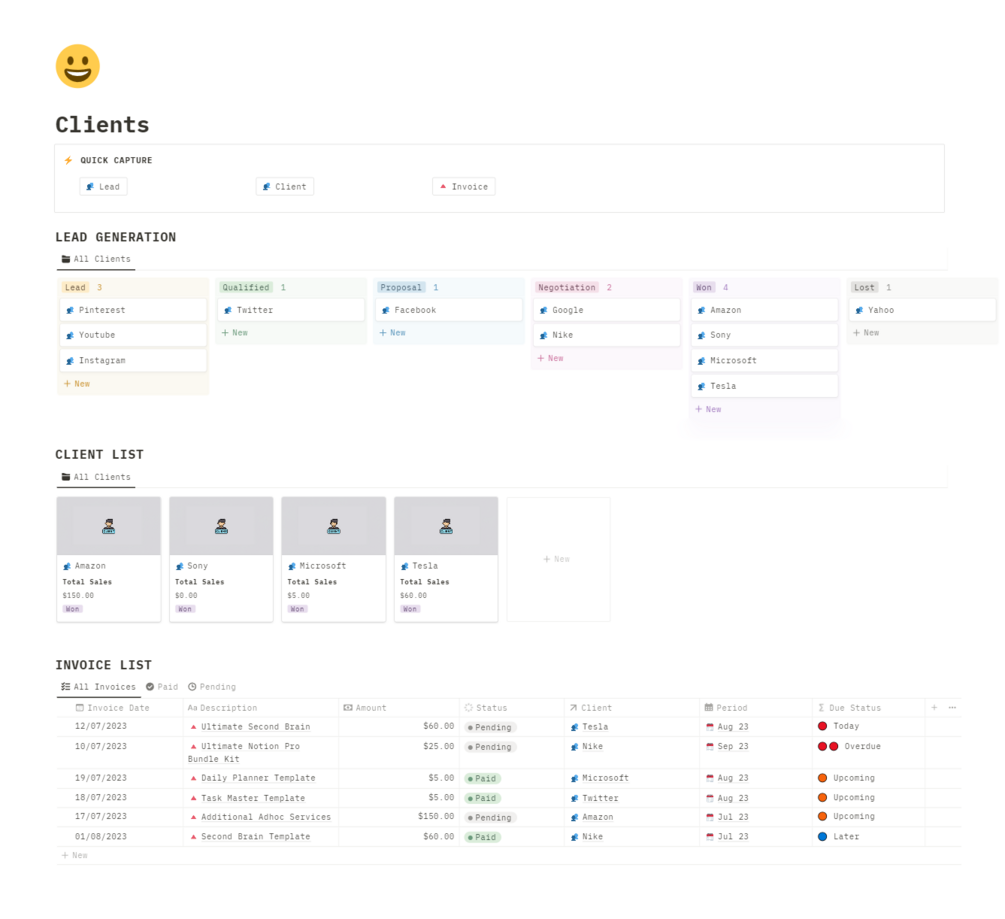Click the lightning bolt Quick Capture icon
Viewport: 1005px width, 919px height.
(x=68, y=160)
